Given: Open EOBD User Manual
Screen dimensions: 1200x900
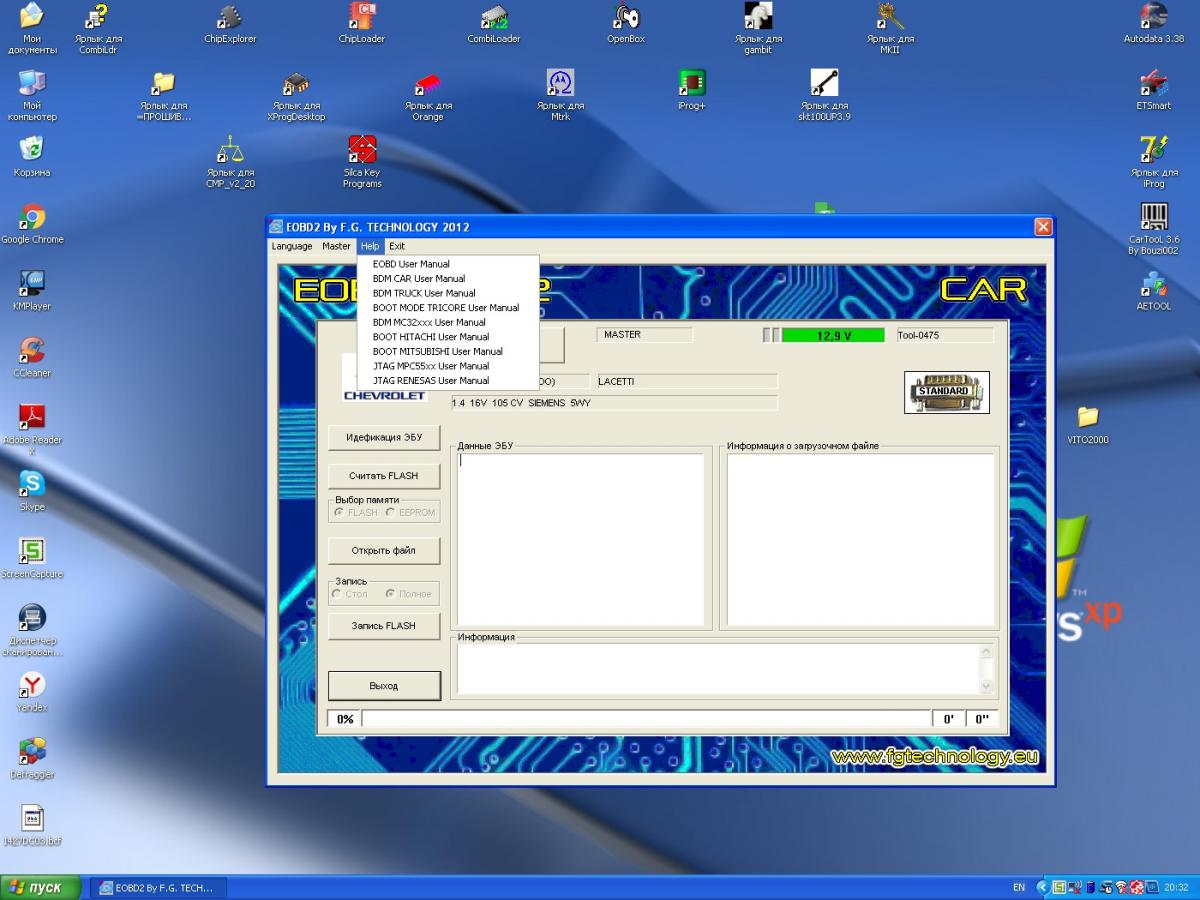Looking at the screenshot, I should (448, 264).
